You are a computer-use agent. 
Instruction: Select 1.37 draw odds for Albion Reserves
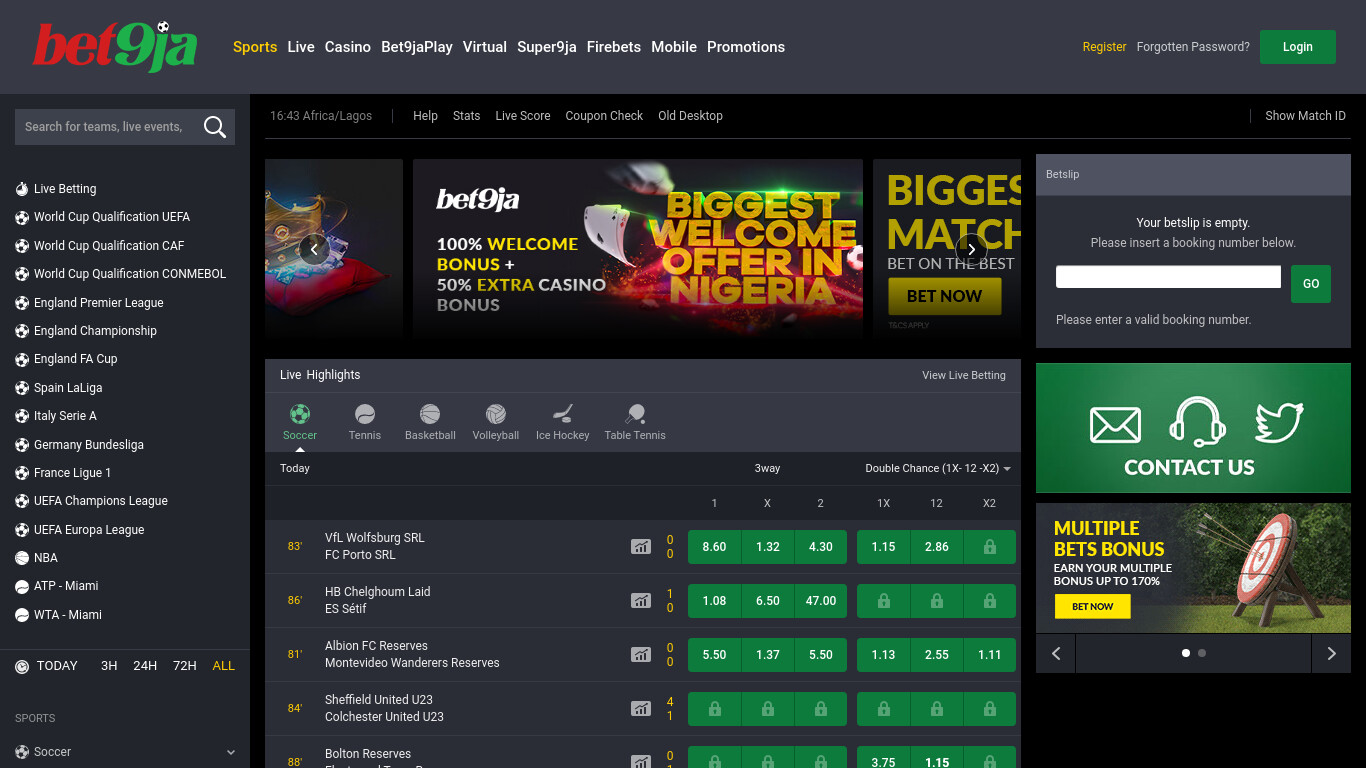[768, 655]
